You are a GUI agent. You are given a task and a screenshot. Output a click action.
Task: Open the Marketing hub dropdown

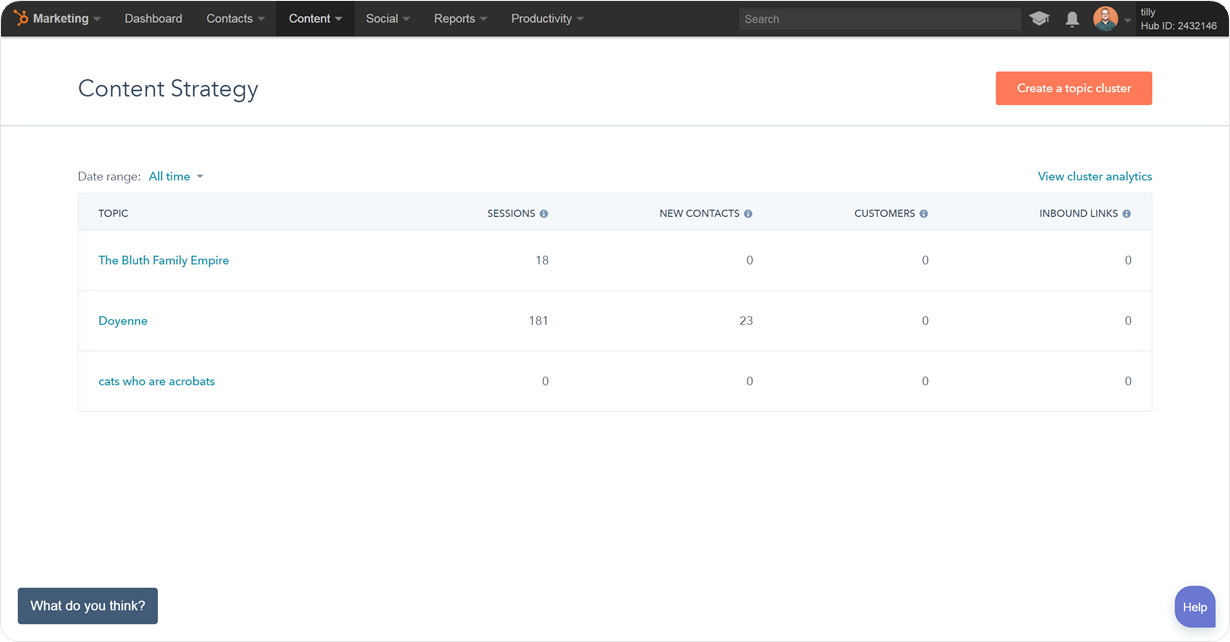point(58,19)
